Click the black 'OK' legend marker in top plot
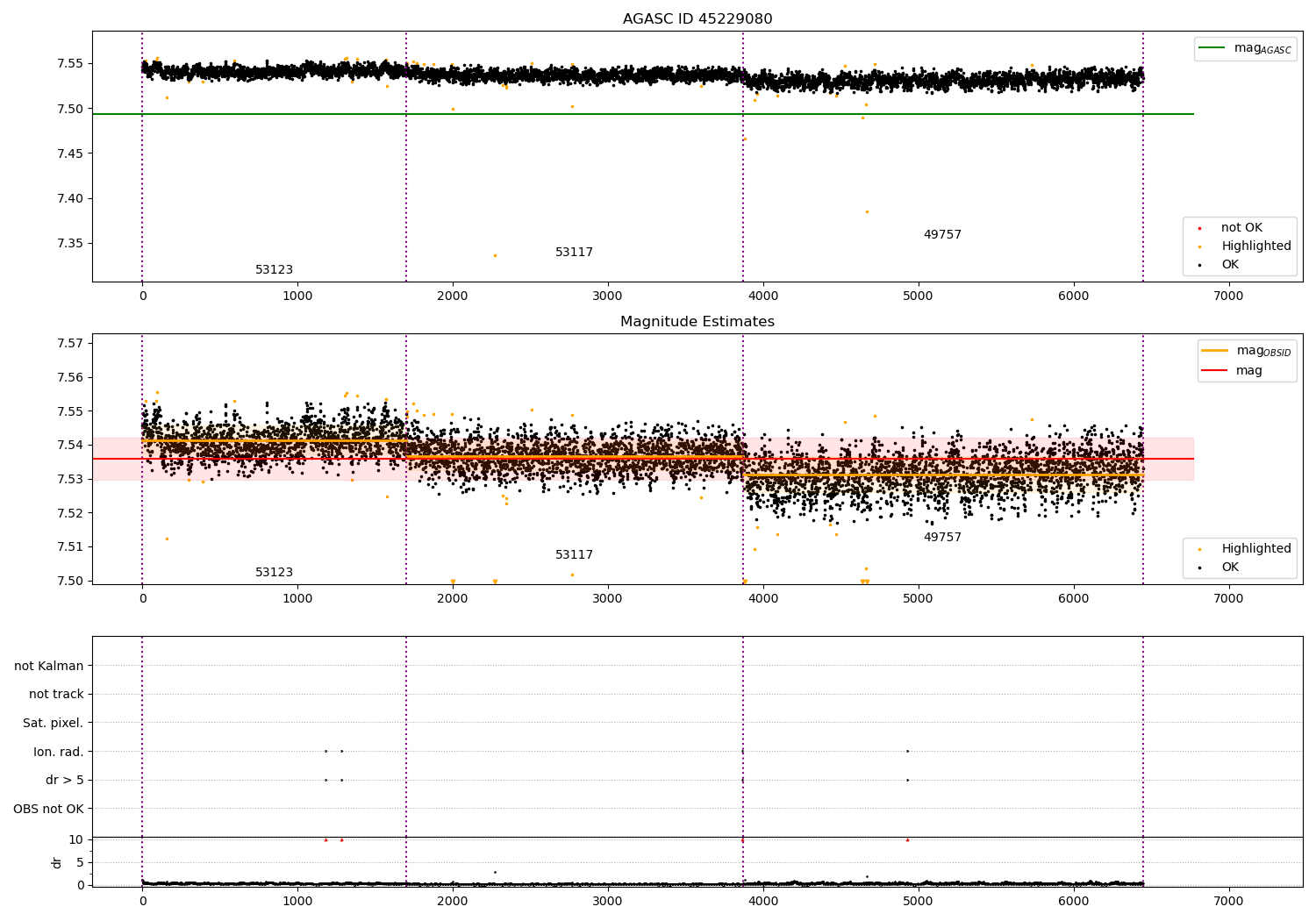 coord(1199,265)
